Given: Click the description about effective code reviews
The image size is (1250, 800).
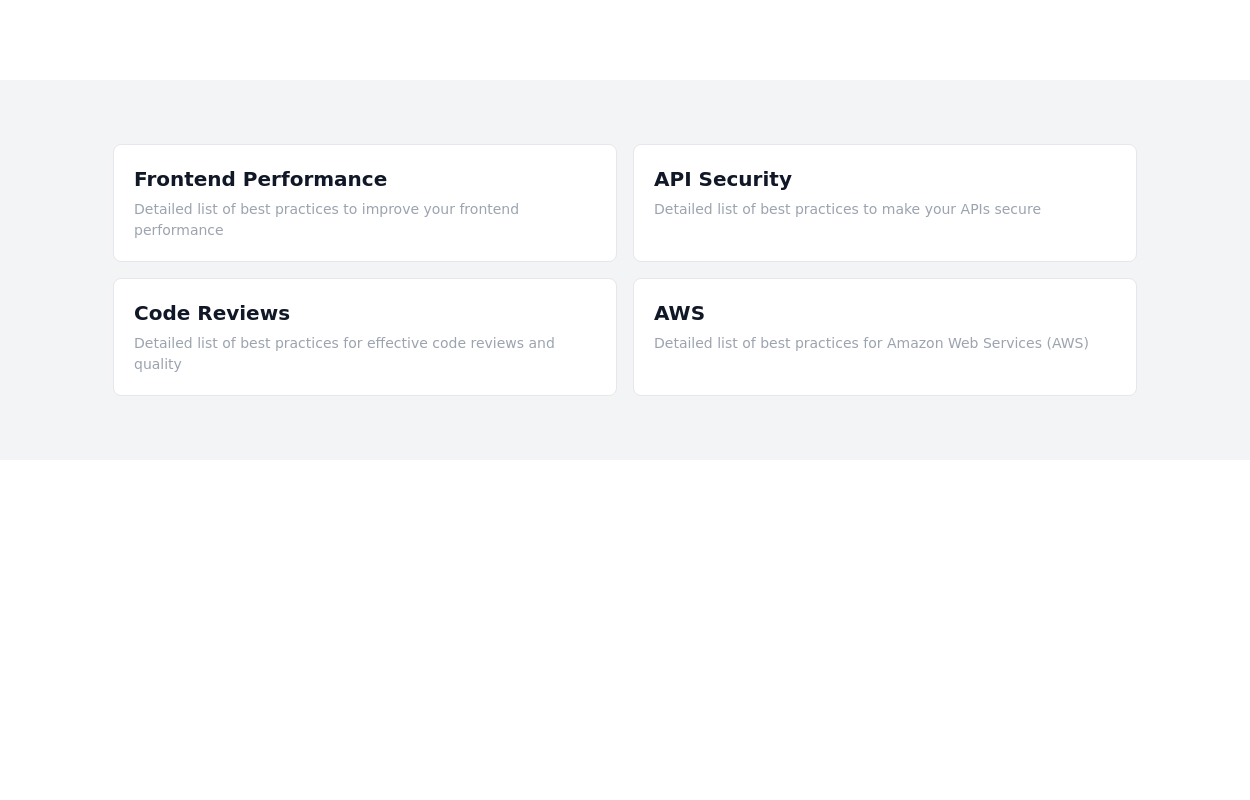Looking at the screenshot, I should 344,343.
